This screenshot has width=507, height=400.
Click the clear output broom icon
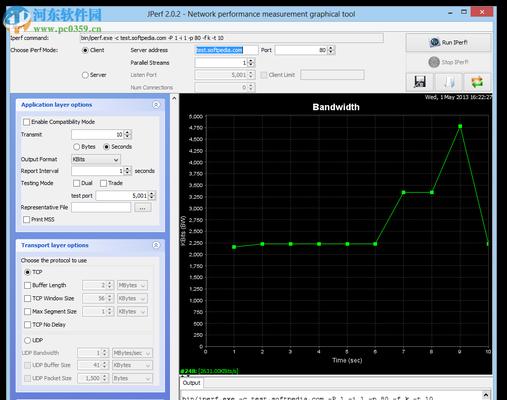point(449,82)
